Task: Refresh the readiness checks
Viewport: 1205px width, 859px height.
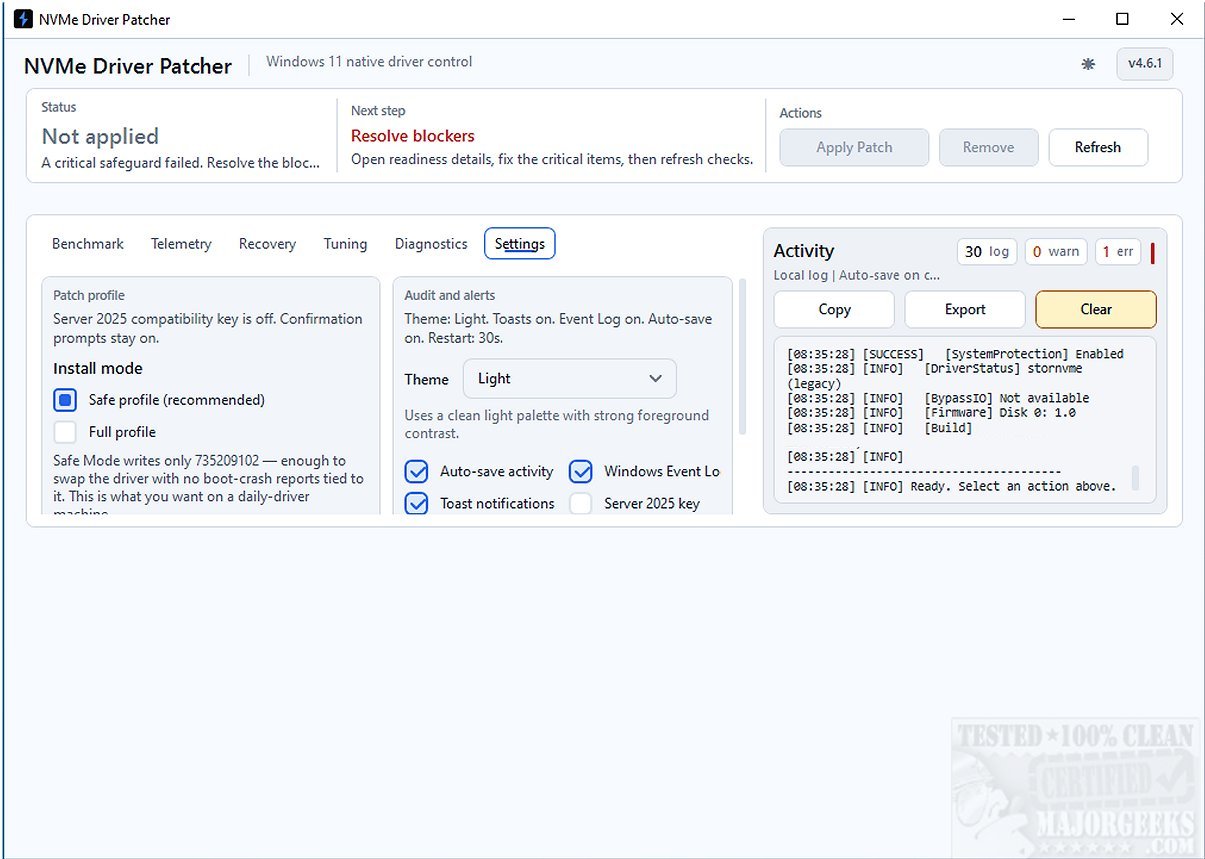Action: click(1097, 147)
